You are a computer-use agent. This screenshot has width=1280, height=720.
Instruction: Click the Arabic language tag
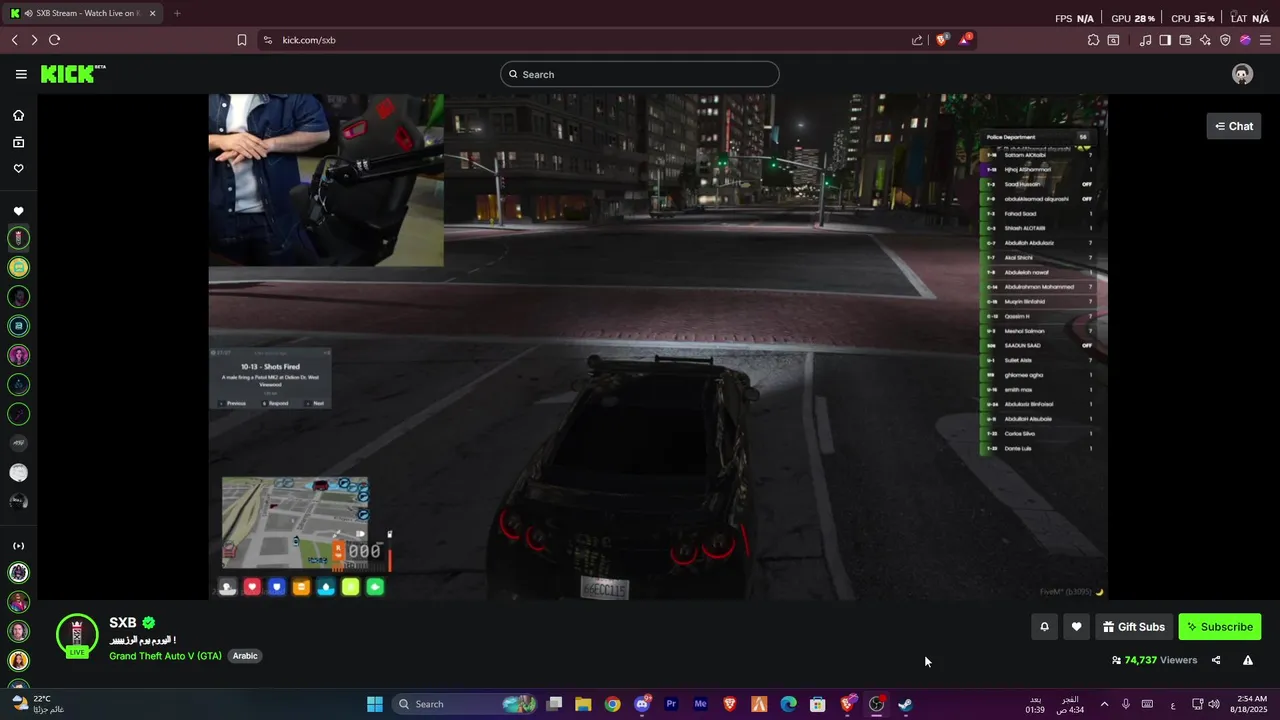[x=245, y=656]
